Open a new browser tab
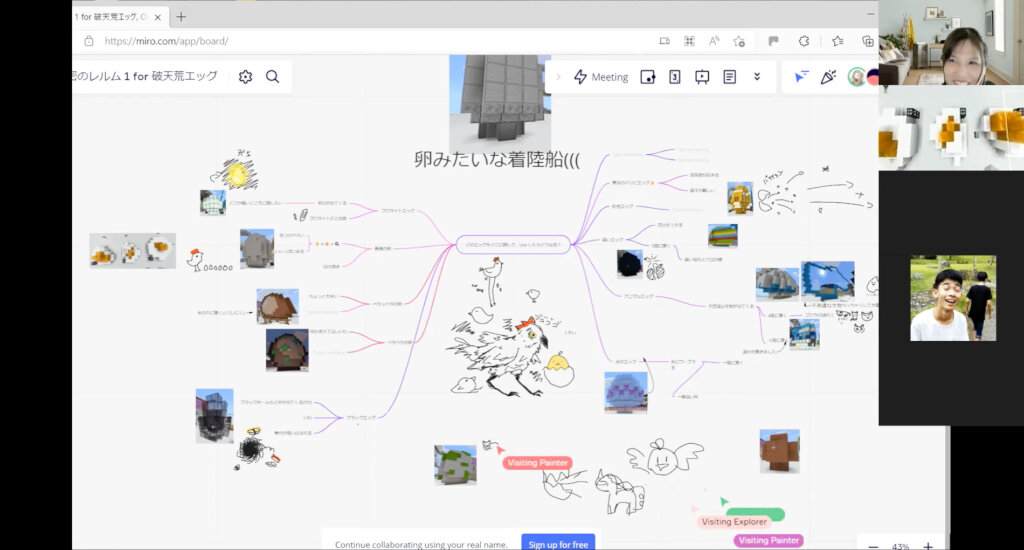This screenshot has width=1024, height=550. 181,17
